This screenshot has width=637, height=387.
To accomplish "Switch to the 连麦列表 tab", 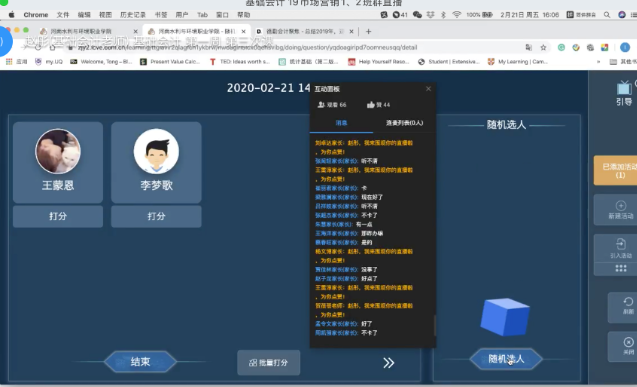I will point(404,123).
